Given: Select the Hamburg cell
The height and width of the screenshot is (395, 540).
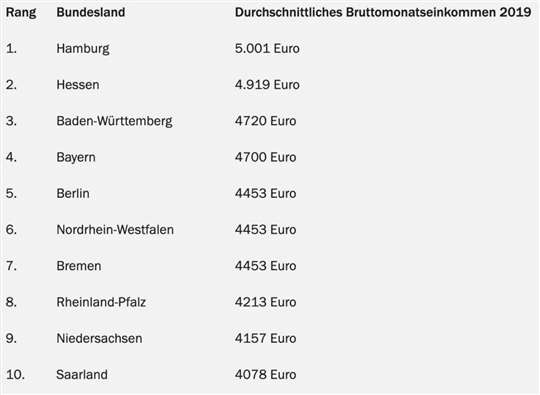Looking at the screenshot, I should 83,49.
